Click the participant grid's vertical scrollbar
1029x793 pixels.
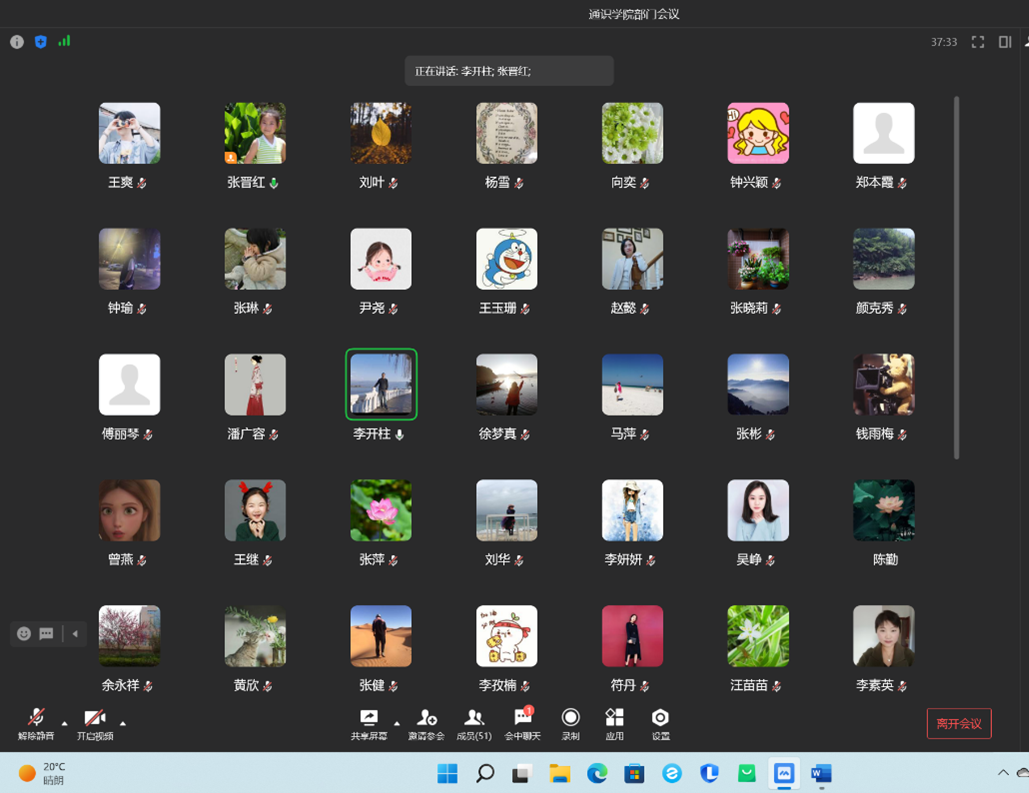click(957, 278)
